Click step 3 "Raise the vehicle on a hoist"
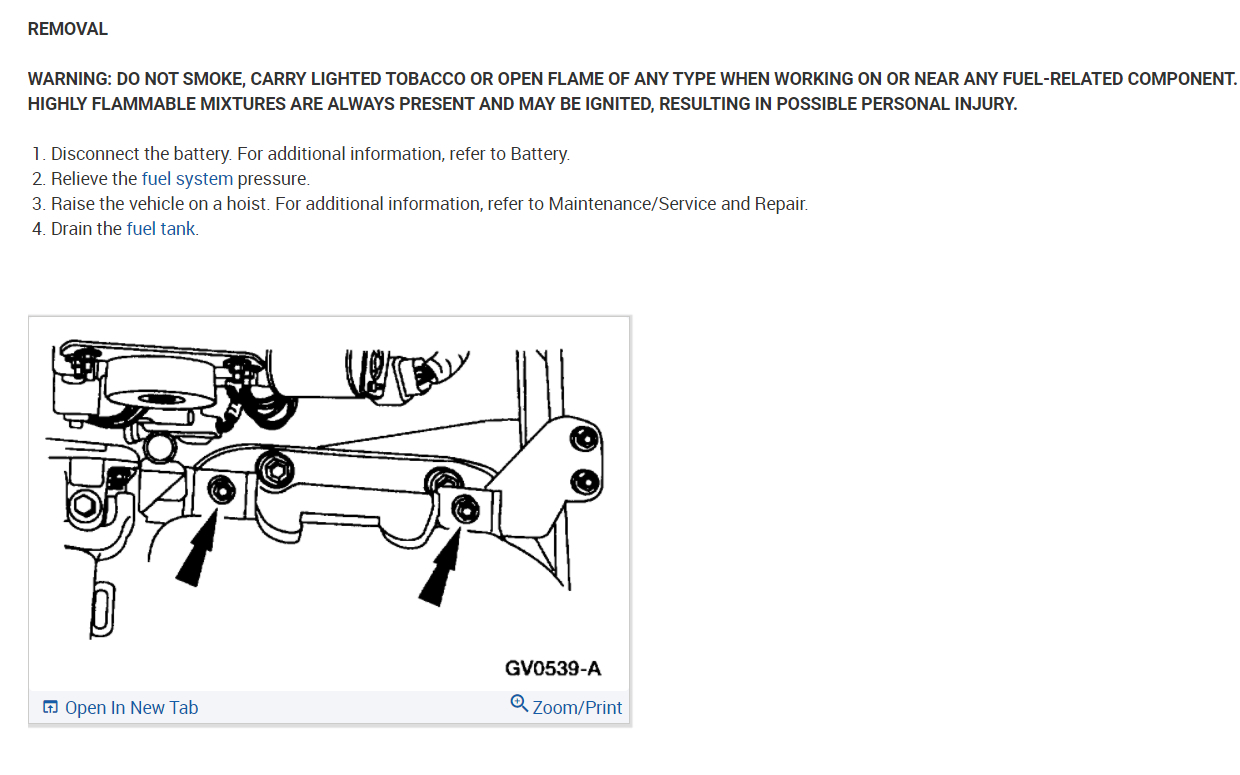 [x=429, y=203]
